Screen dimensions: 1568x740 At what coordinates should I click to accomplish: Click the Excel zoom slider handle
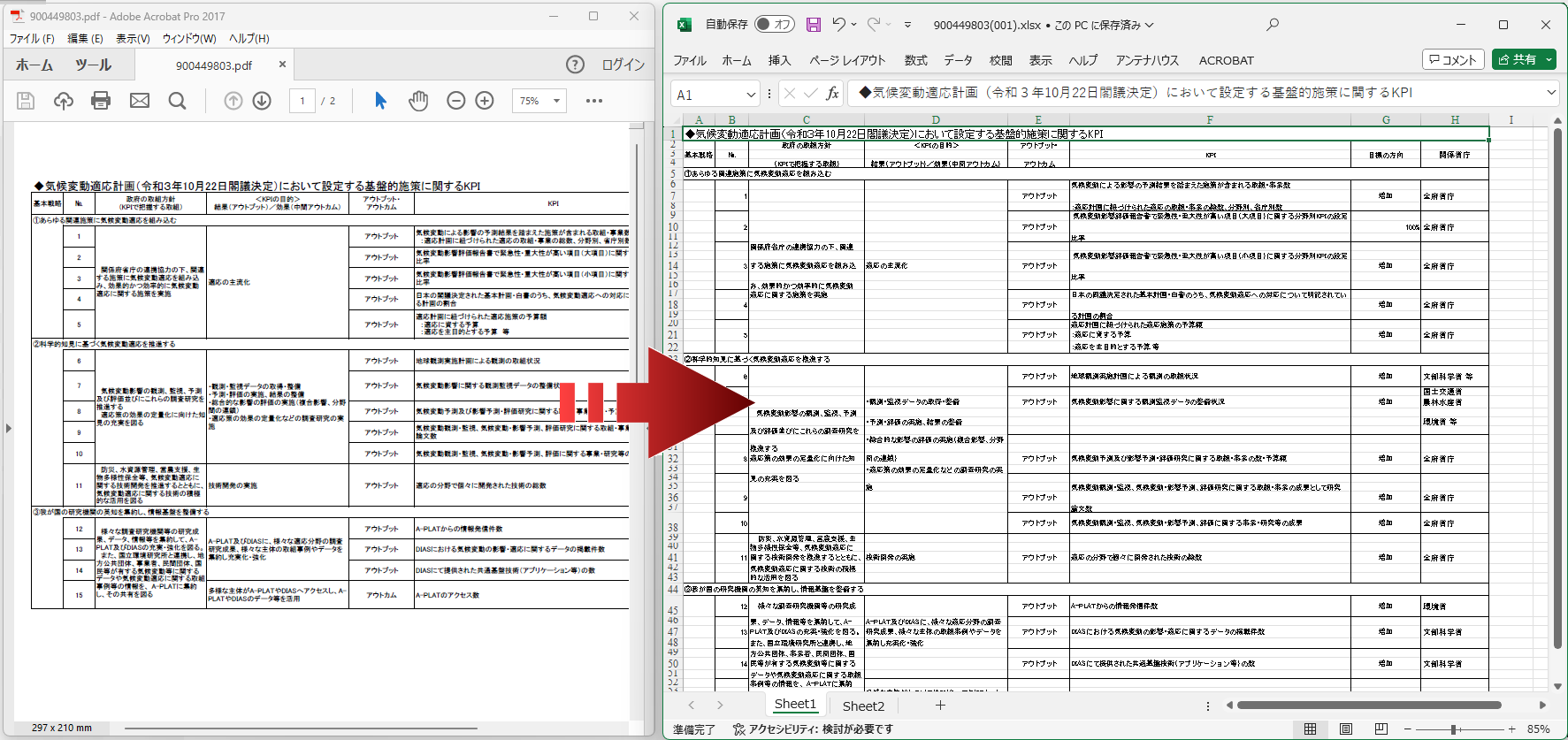[x=1453, y=729]
